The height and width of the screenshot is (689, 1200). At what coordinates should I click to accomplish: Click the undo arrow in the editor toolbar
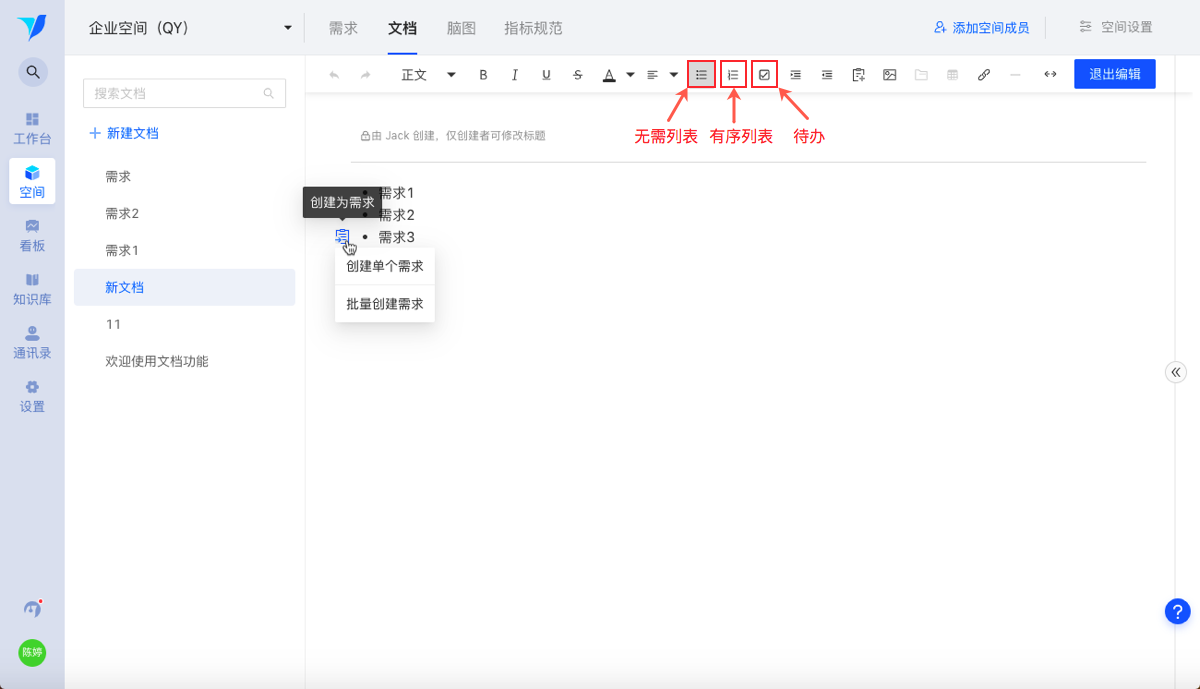334,75
